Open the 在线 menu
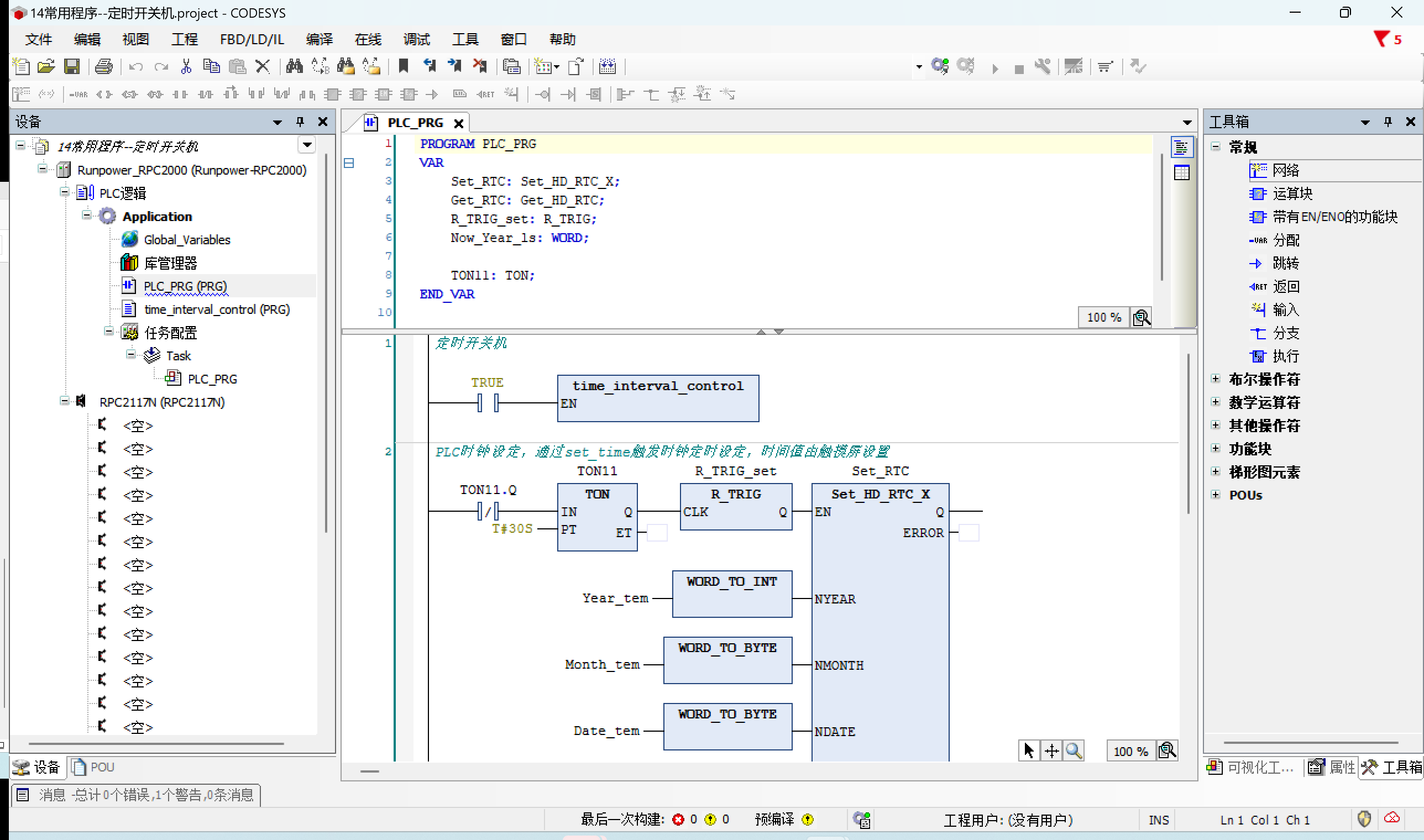Image resolution: width=1424 pixels, height=840 pixels. click(x=368, y=39)
